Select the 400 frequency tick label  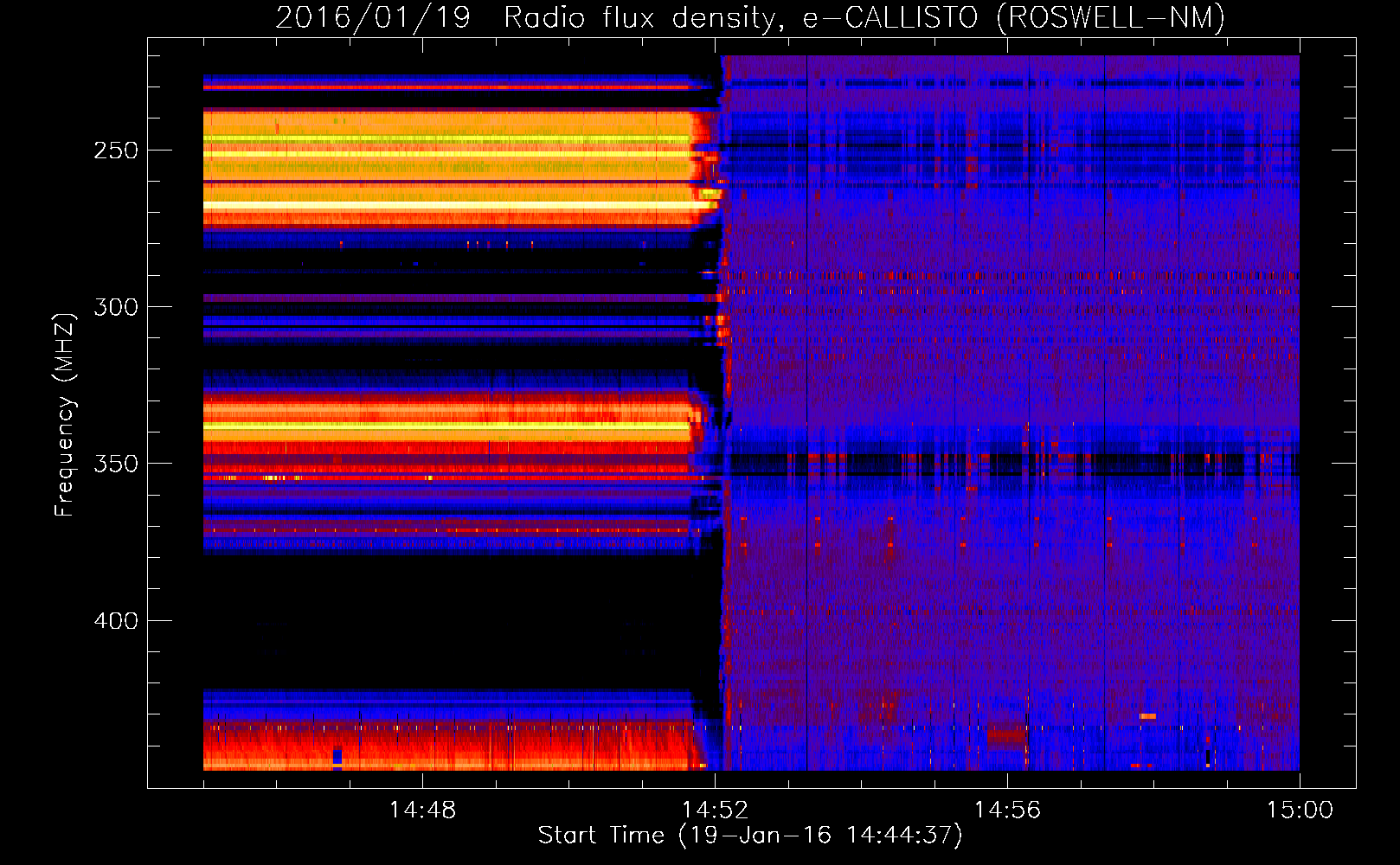pyautogui.click(x=116, y=621)
